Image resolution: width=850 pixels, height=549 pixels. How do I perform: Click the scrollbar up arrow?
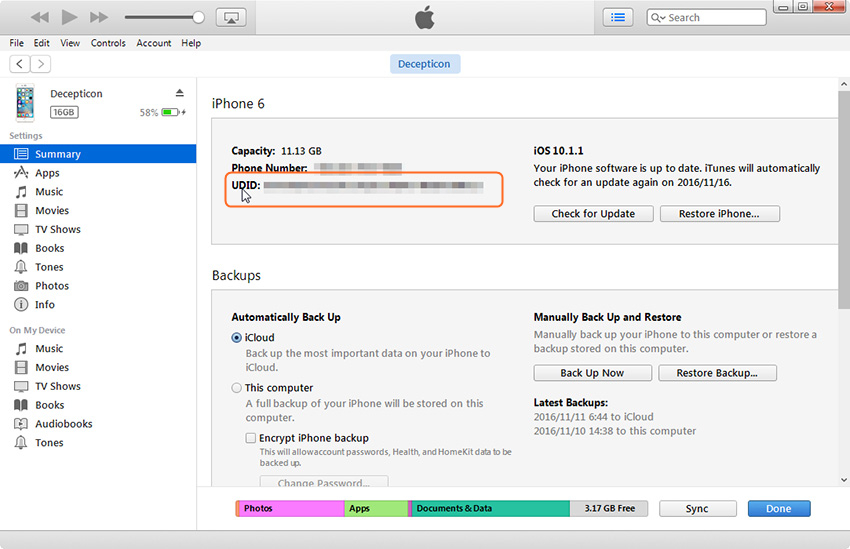click(x=844, y=84)
